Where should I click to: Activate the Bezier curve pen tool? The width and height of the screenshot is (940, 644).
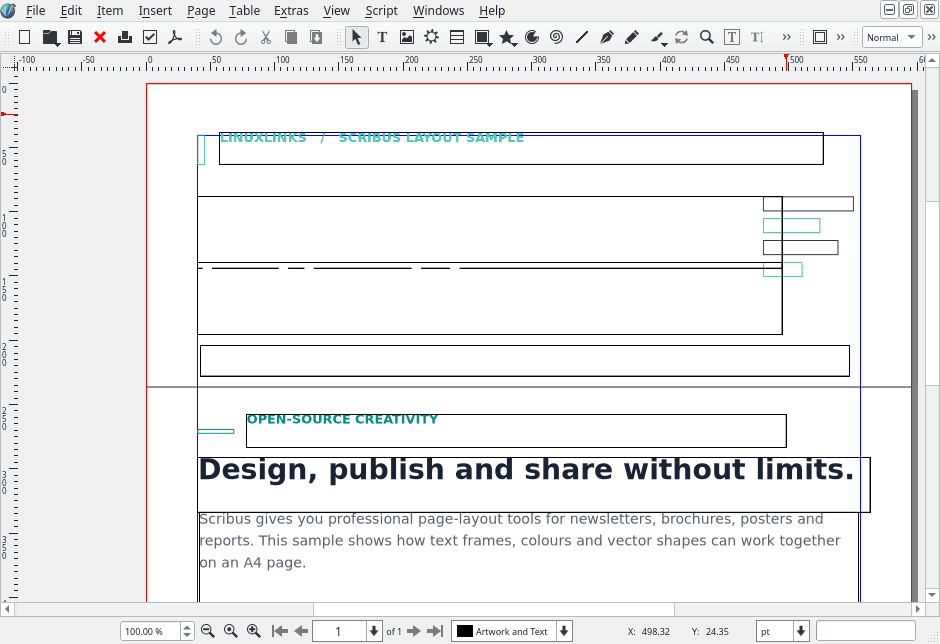tap(606, 37)
